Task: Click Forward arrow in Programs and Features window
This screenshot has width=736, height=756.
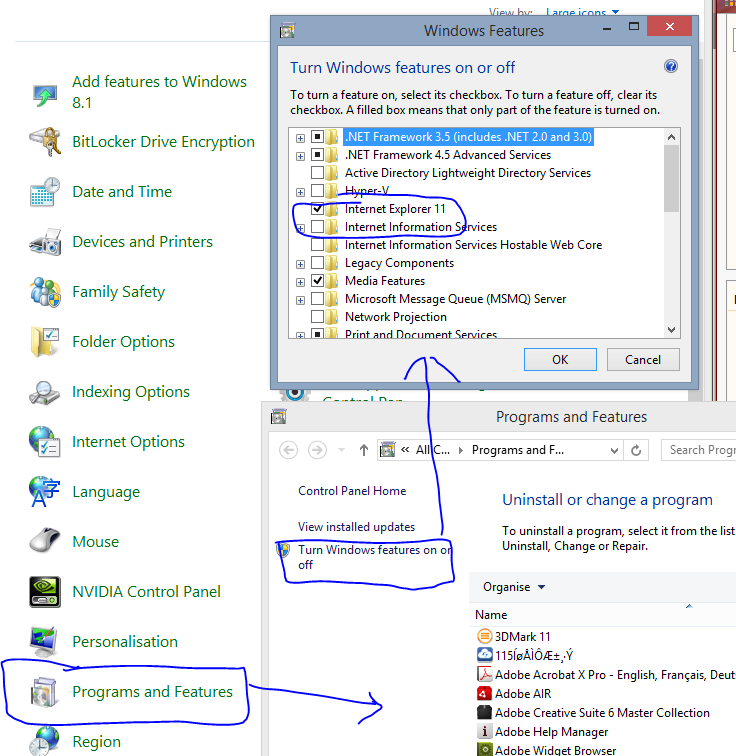Action: [317, 450]
